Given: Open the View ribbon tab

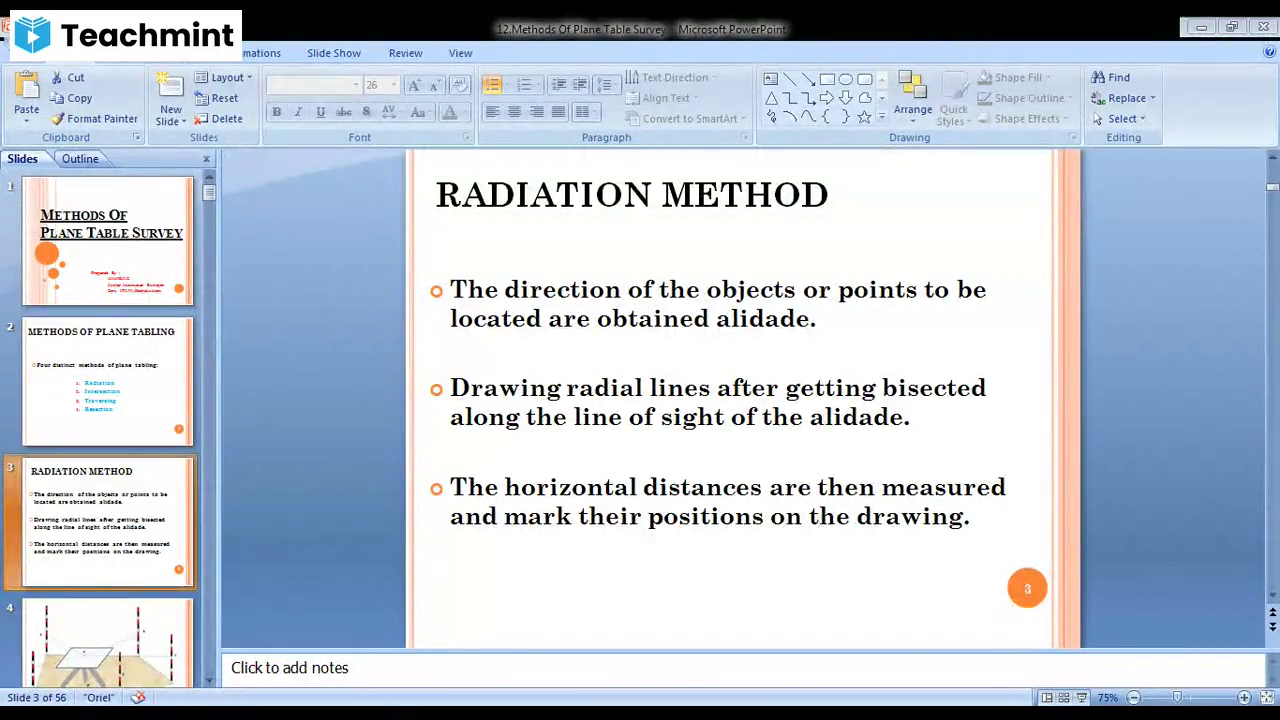Looking at the screenshot, I should click(x=460, y=53).
